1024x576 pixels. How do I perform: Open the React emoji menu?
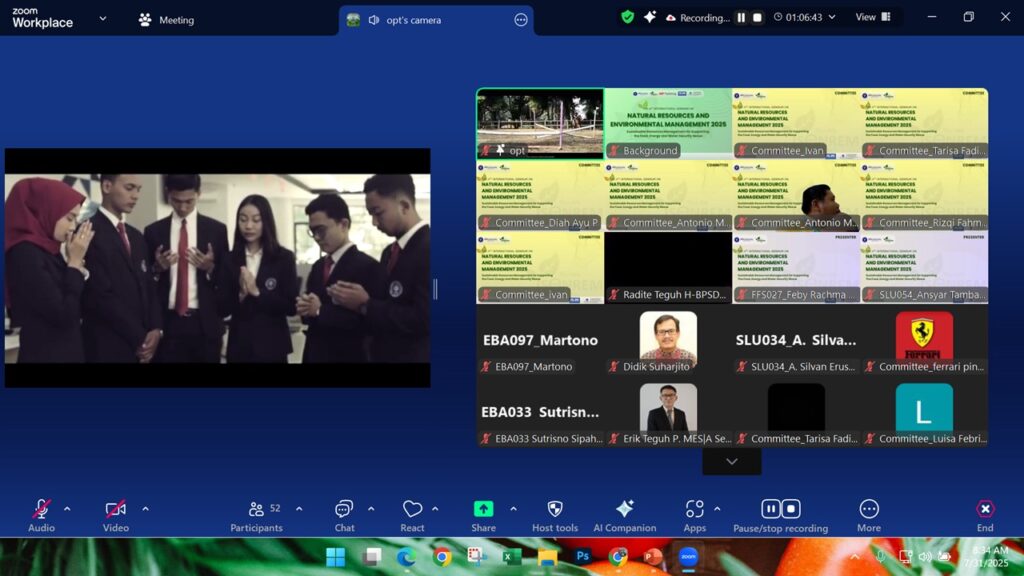click(x=412, y=510)
